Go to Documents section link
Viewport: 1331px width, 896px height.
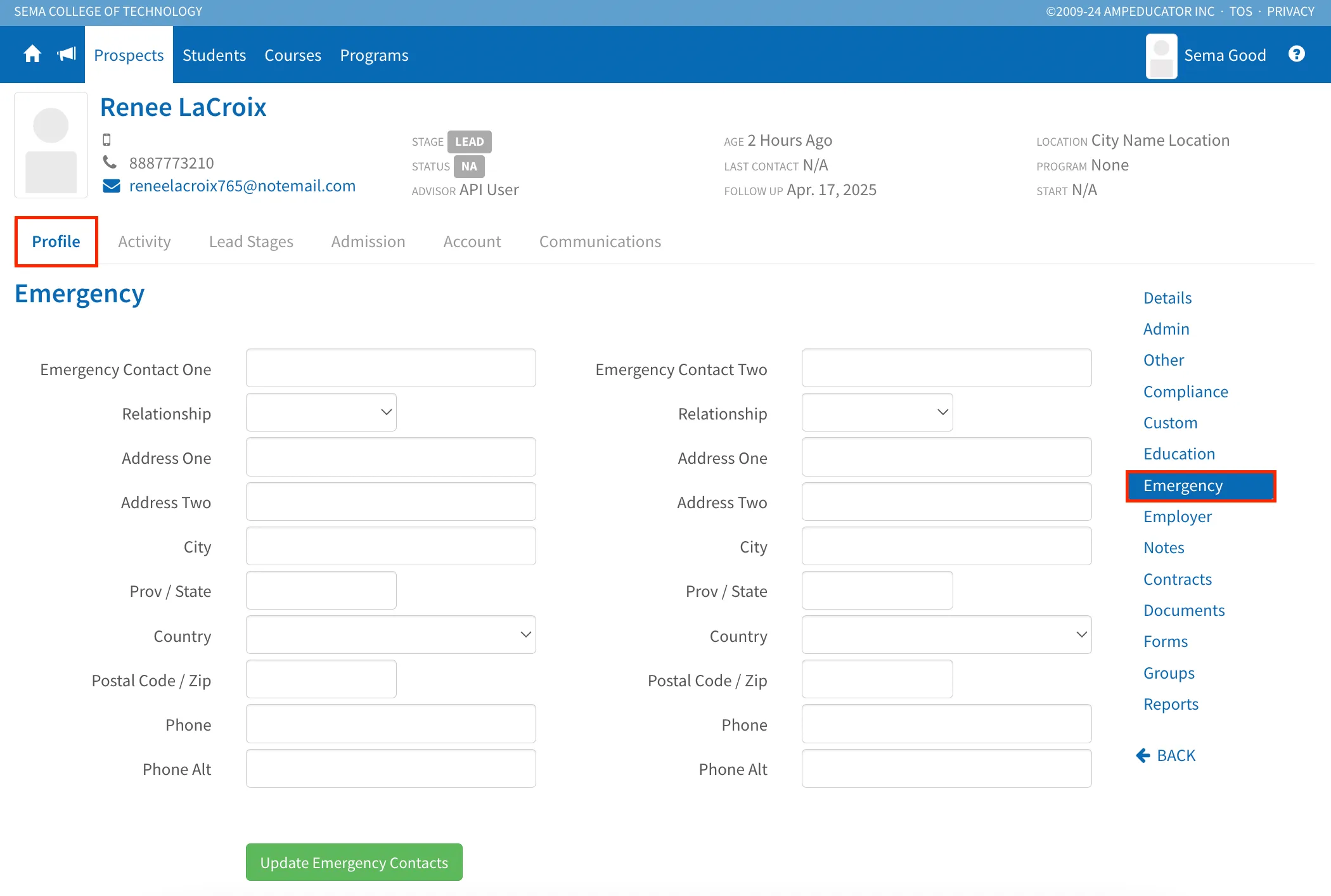(x=1184, y=610)
